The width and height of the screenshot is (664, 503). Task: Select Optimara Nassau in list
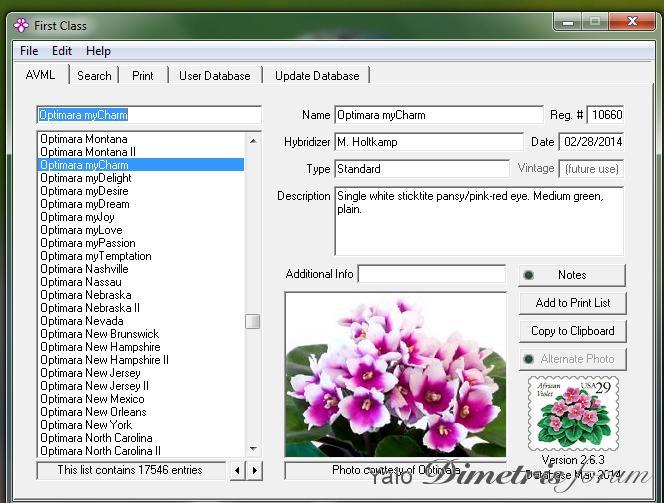pos(141,282)
